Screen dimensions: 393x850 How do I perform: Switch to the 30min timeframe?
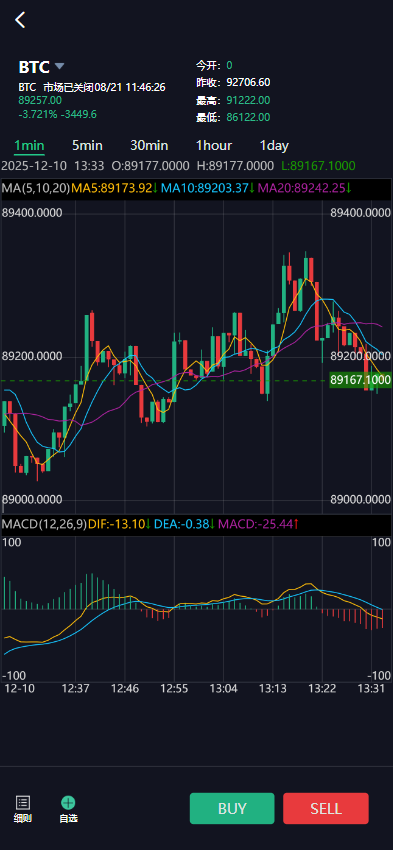(x=149, y=145)
